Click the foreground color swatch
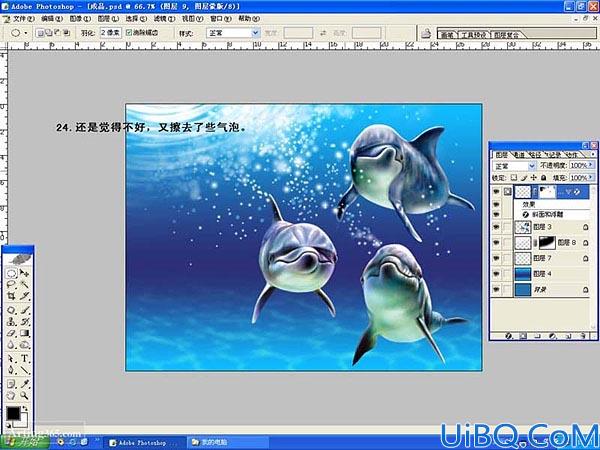 (13, 413)
